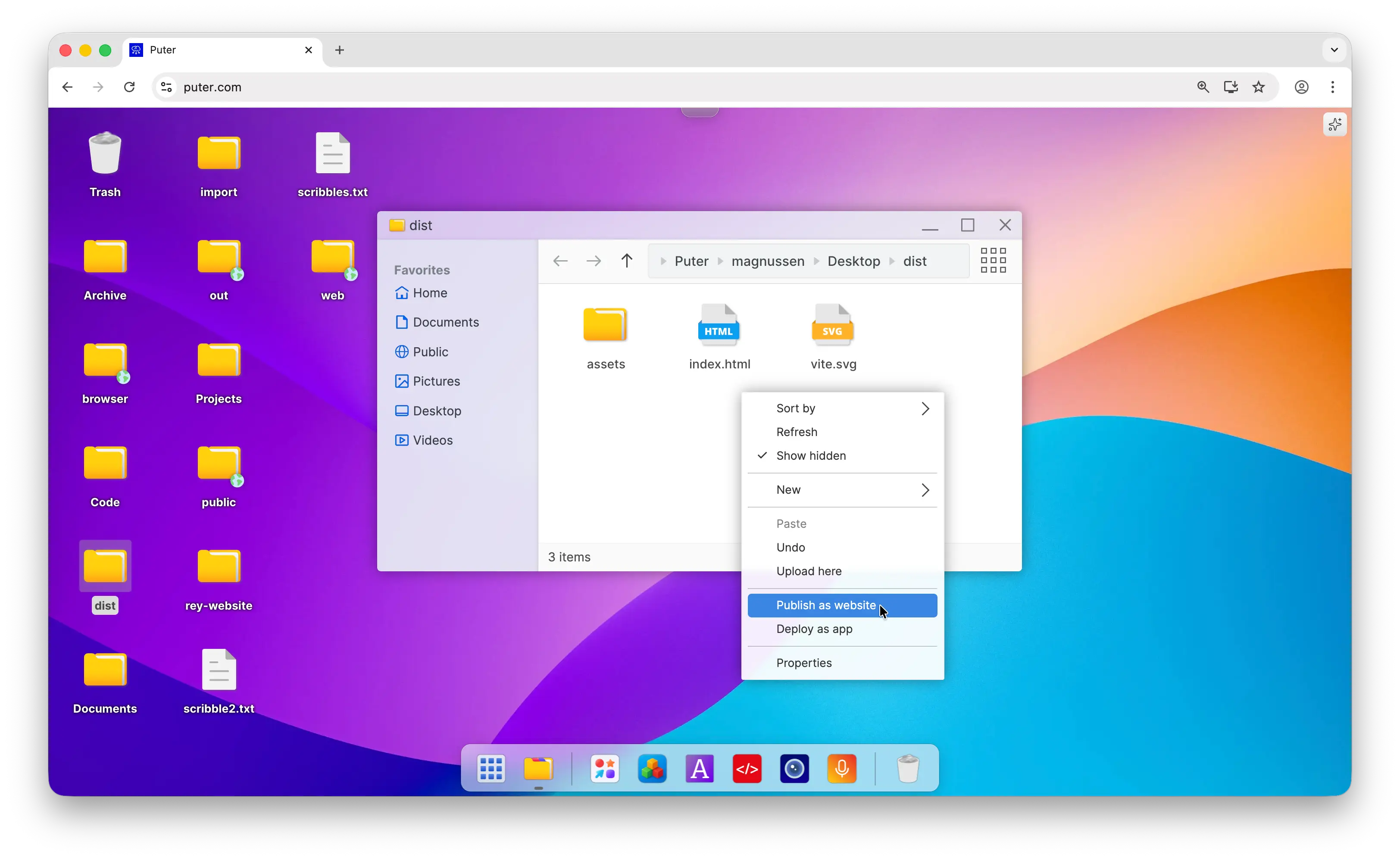Select Deploy as app
The height and width of the screenshot is (860, 1400).
point(814,629)
